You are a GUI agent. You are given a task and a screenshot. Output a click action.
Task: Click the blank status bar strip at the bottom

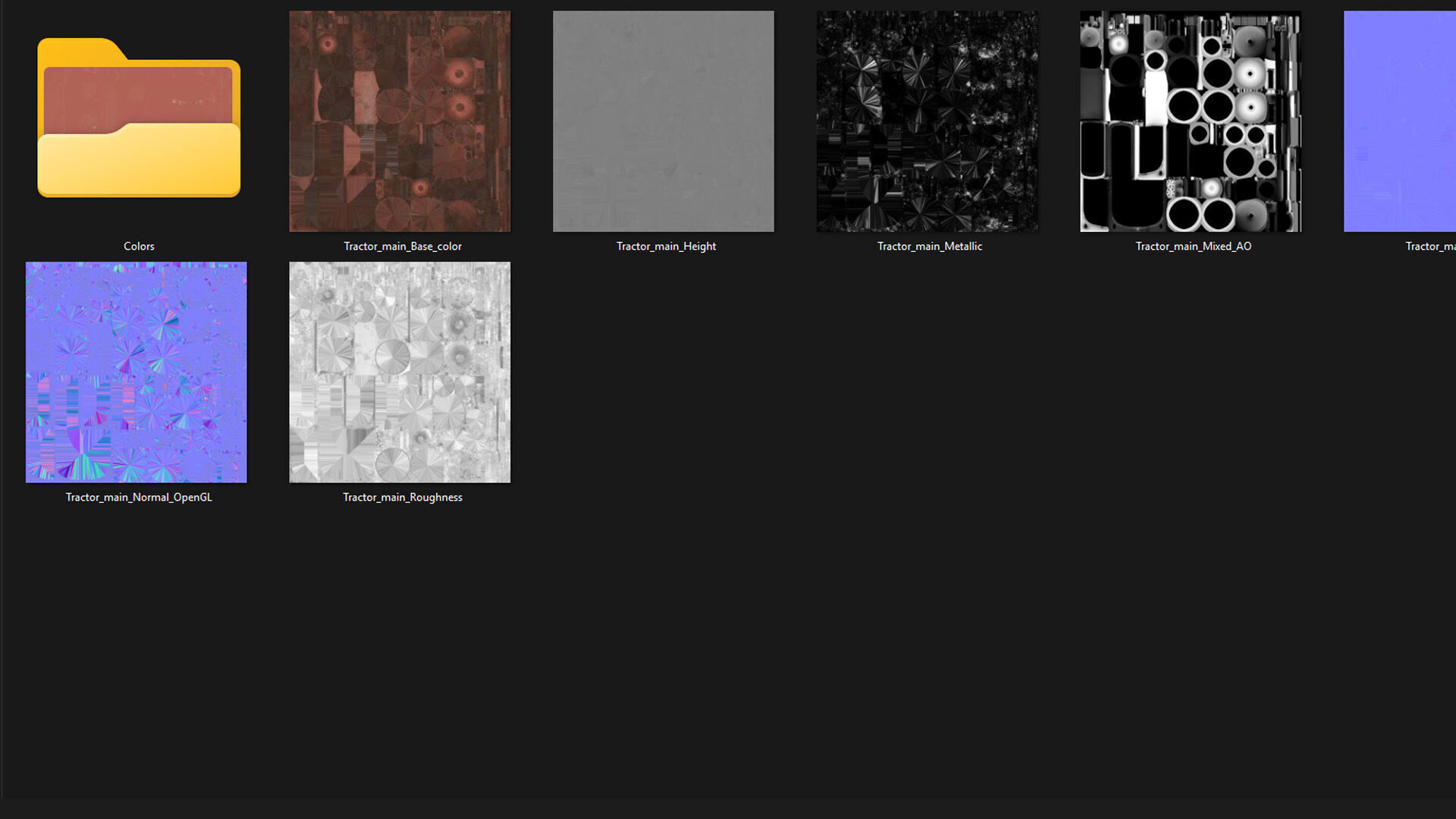(x=728, y=808)
